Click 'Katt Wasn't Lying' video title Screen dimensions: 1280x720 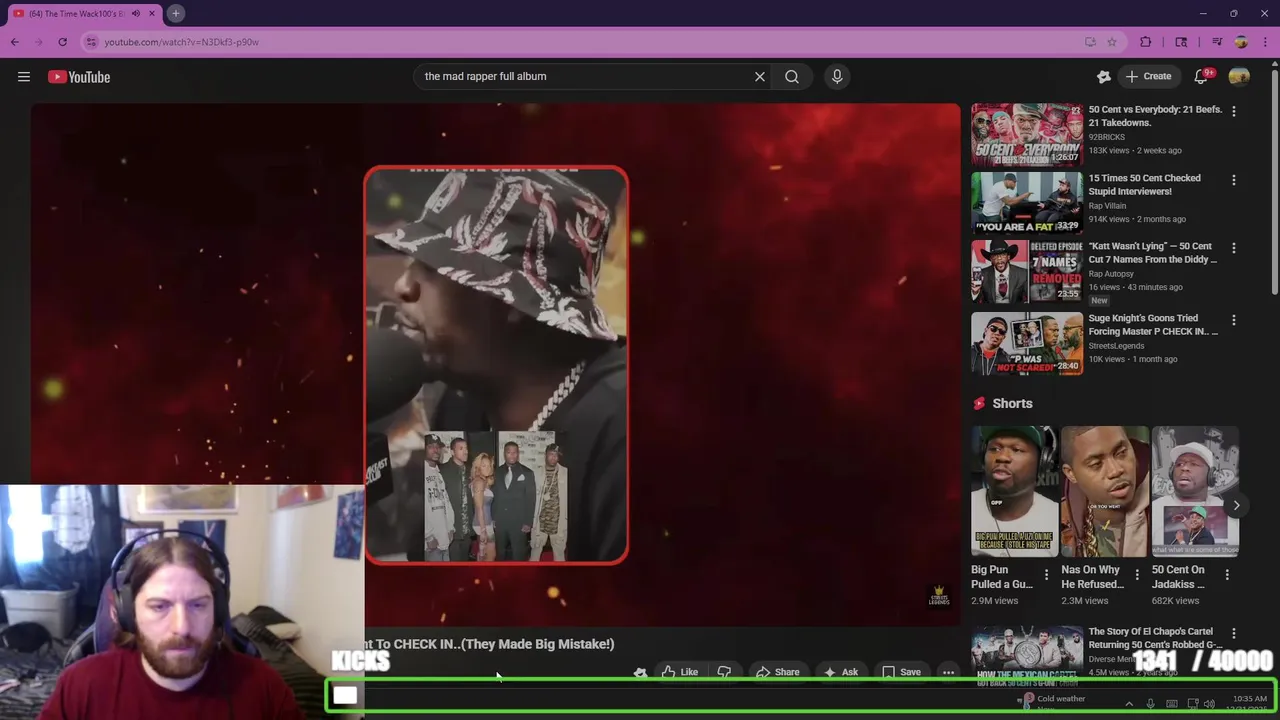coord(1153,253)
